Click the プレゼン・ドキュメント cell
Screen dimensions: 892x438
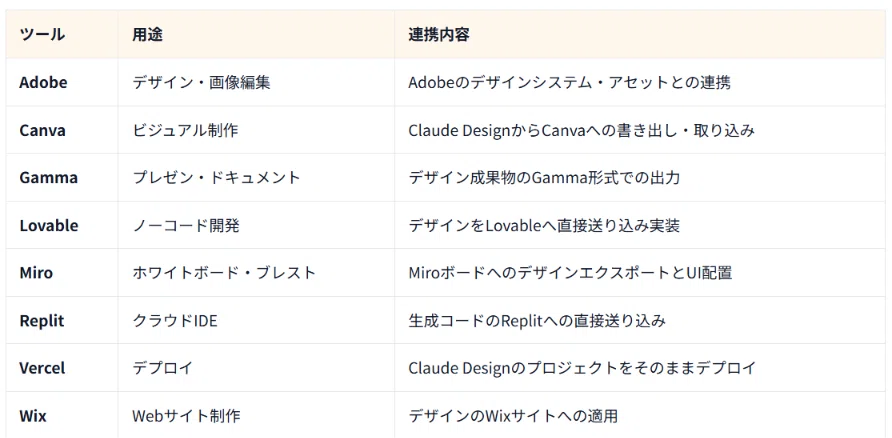coord(256,177)
